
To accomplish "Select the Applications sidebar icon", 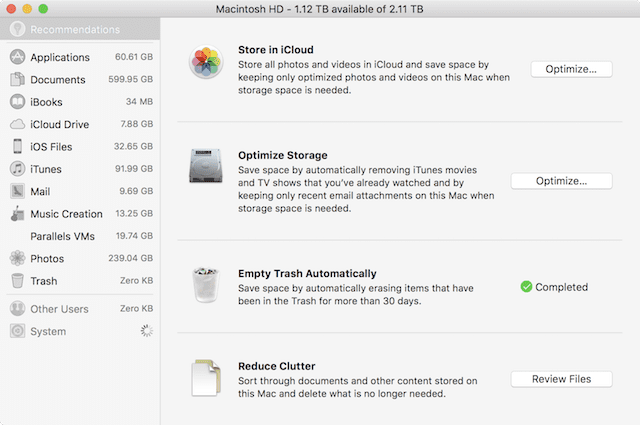I will pyautogui.click(x=17, y=57).
